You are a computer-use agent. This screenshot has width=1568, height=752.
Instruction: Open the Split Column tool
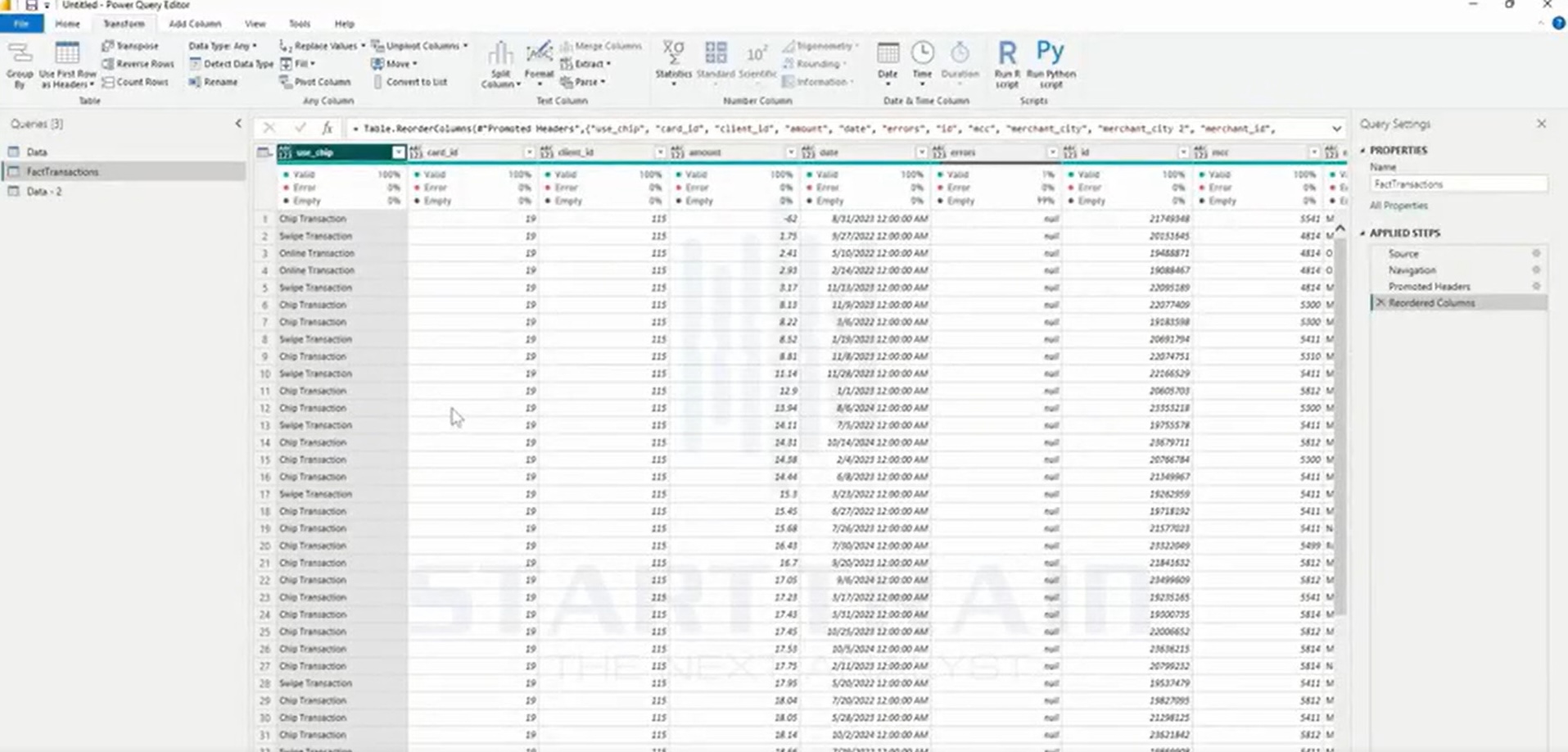point(500,65)
